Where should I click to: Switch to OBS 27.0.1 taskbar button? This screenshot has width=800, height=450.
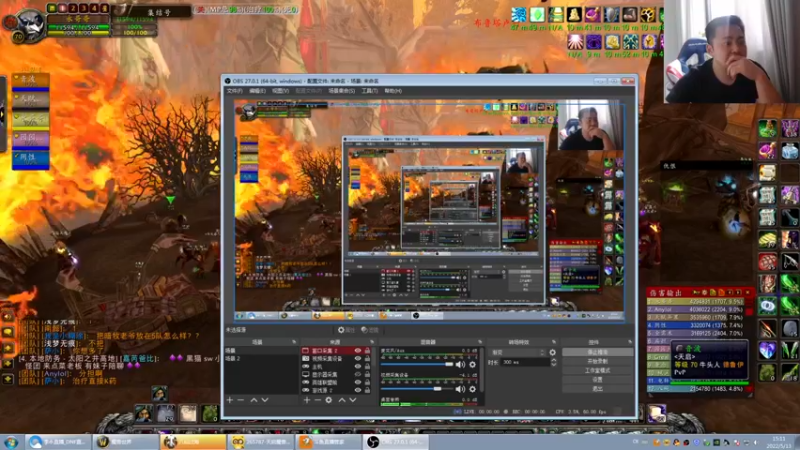[396, 442]
